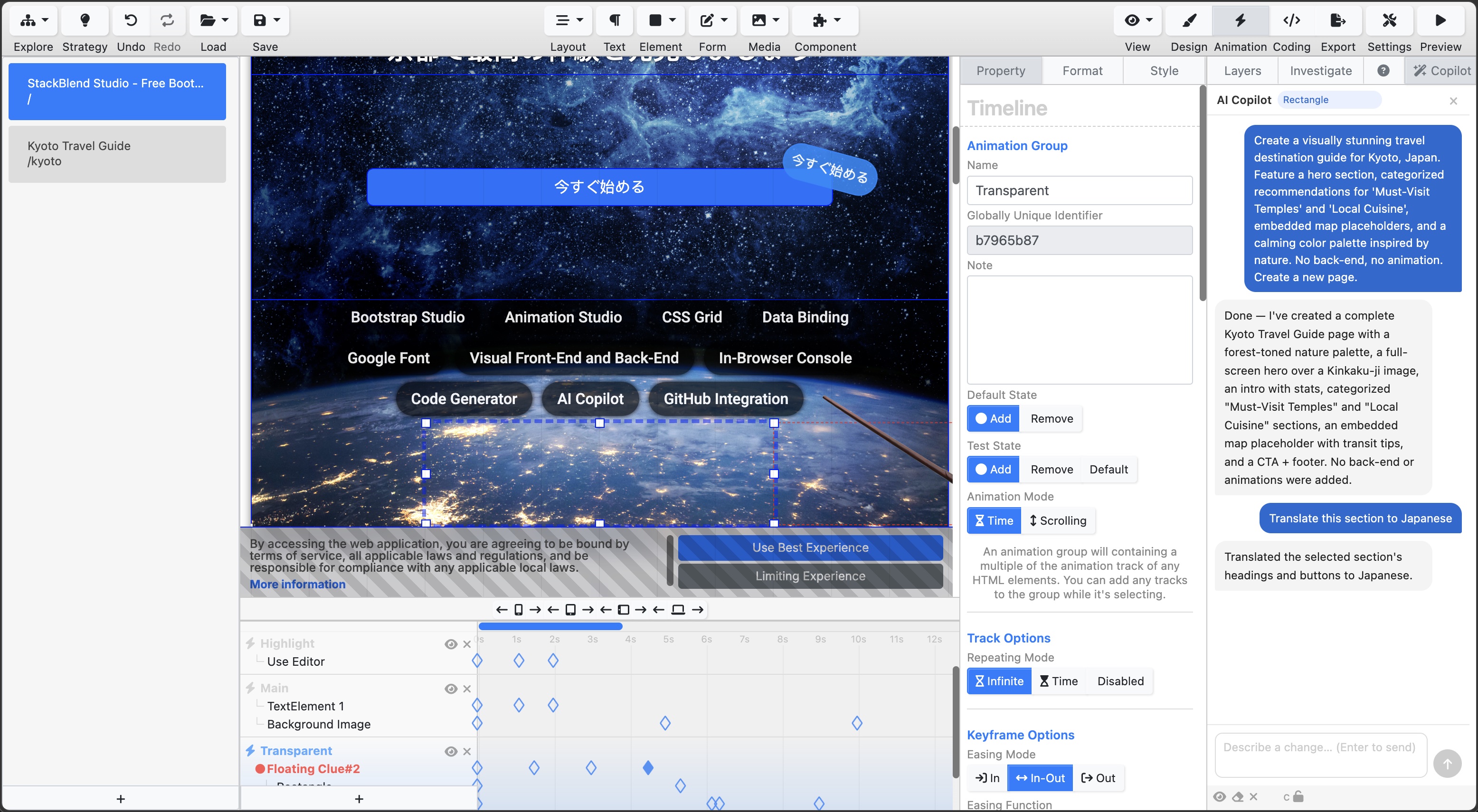Select Kyoto Travel Guide page

117,154
